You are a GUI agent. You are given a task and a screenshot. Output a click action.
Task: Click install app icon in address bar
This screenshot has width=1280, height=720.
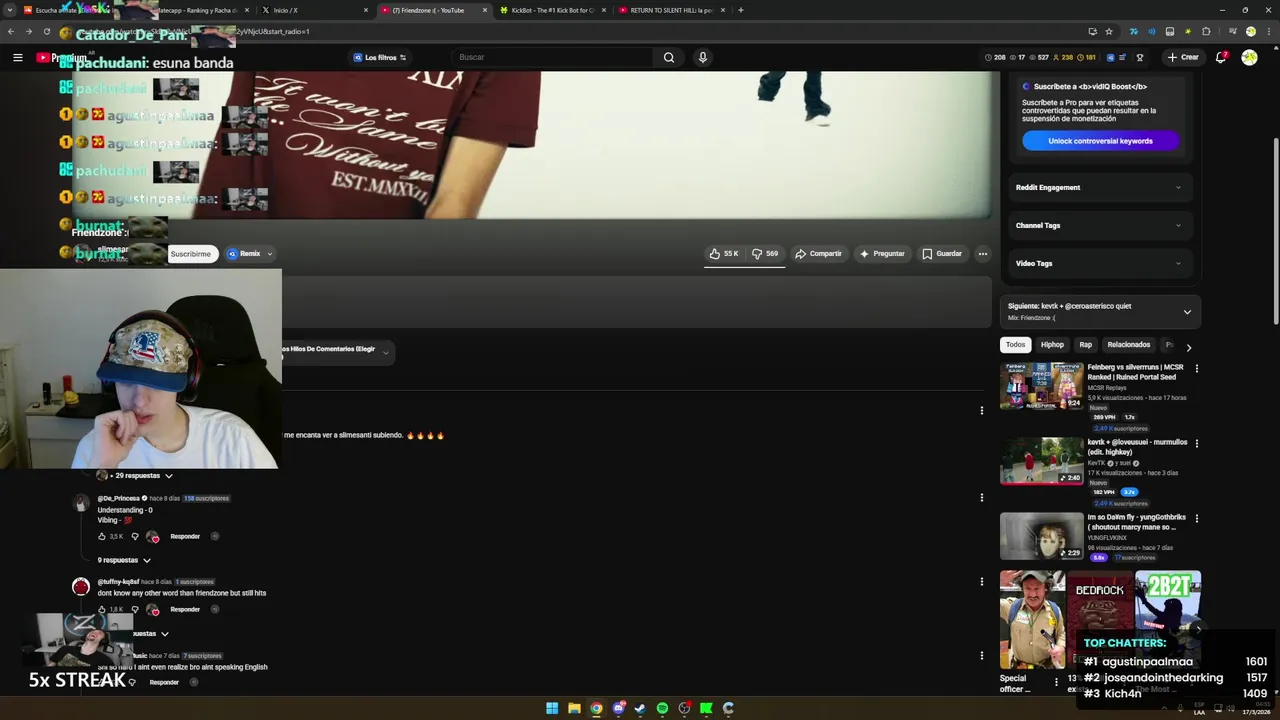coord(1092,31)
